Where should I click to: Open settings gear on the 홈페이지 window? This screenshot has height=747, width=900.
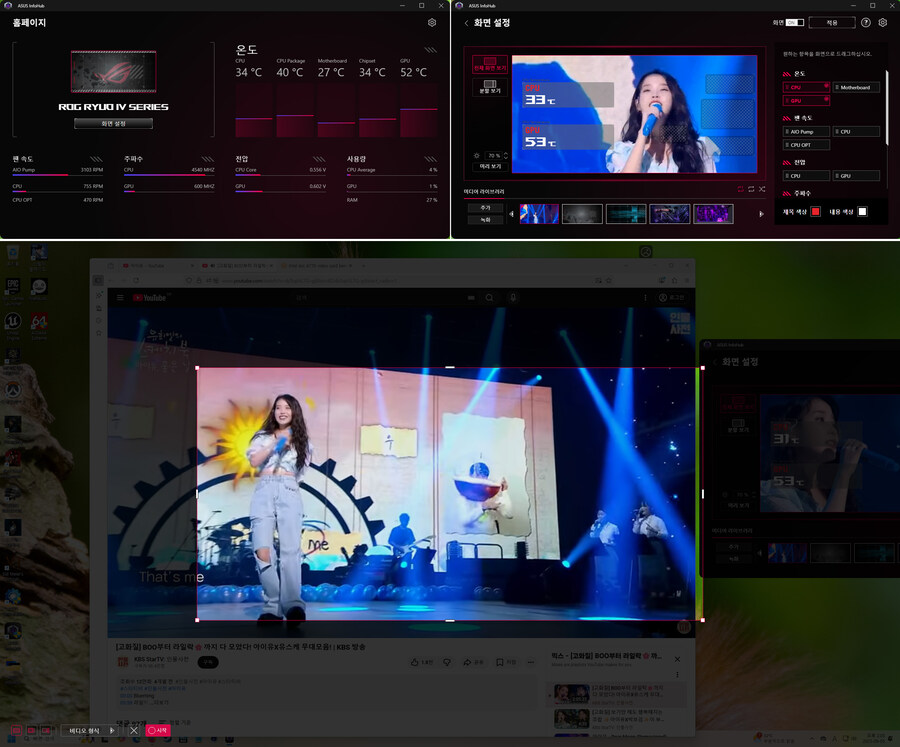click(x=432, y=22)
